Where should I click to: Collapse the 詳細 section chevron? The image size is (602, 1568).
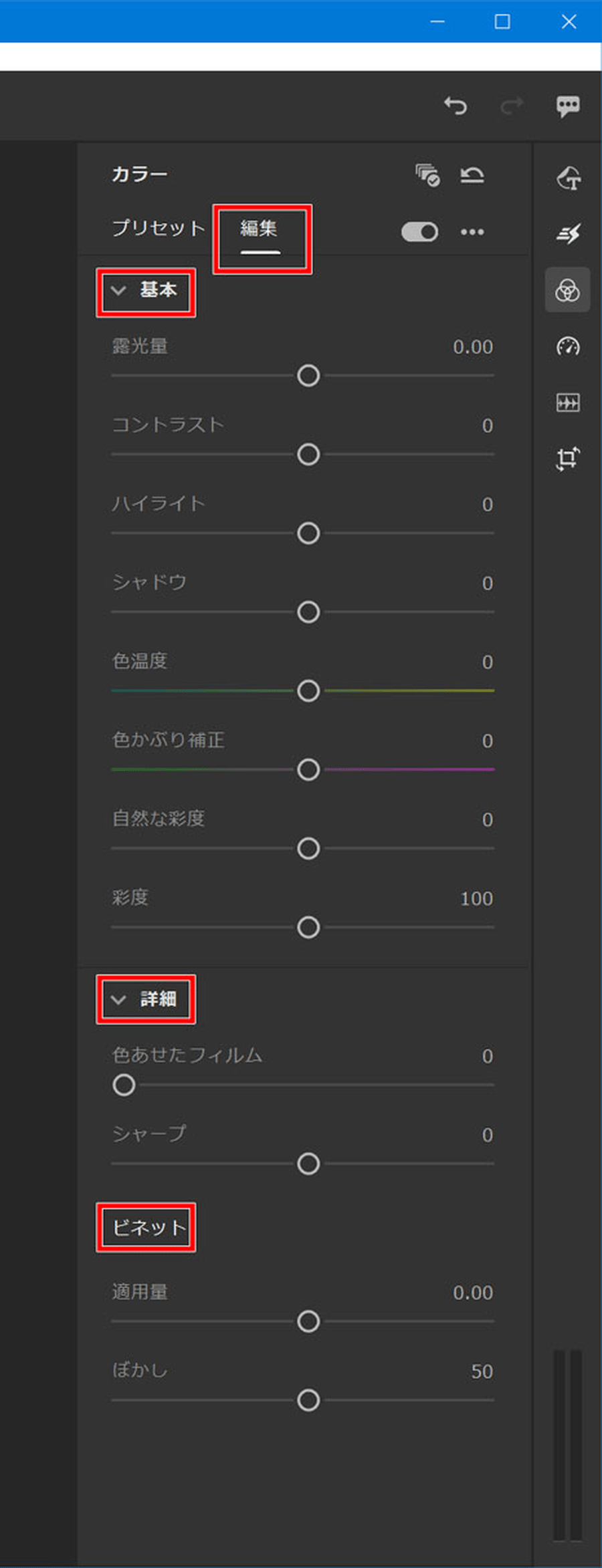click(118, 999)
